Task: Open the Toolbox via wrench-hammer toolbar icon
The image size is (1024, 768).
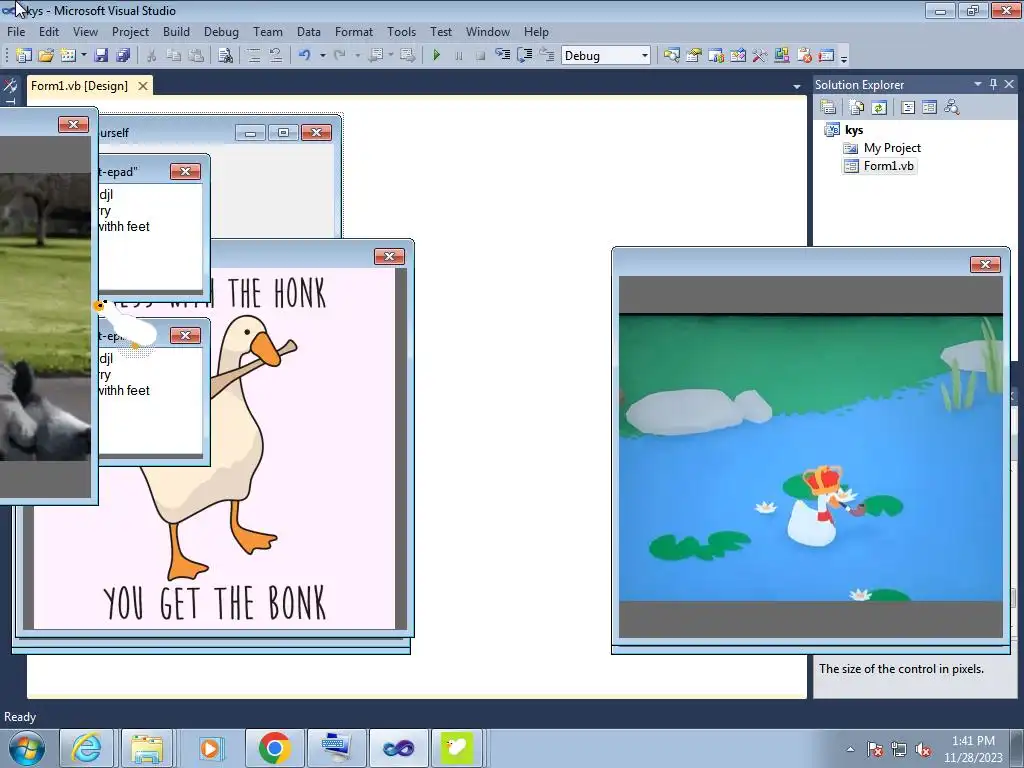Action: click(x=760, y=56)
